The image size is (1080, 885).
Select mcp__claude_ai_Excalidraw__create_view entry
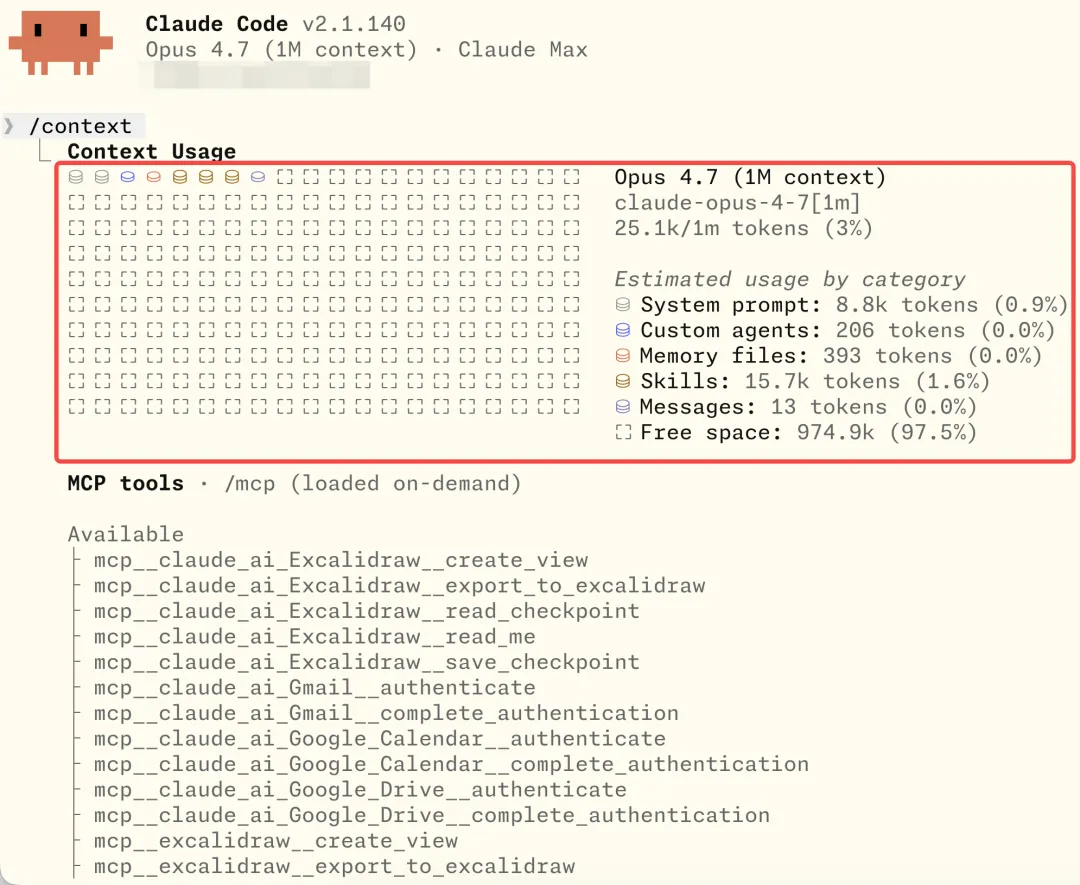(341, 560)
